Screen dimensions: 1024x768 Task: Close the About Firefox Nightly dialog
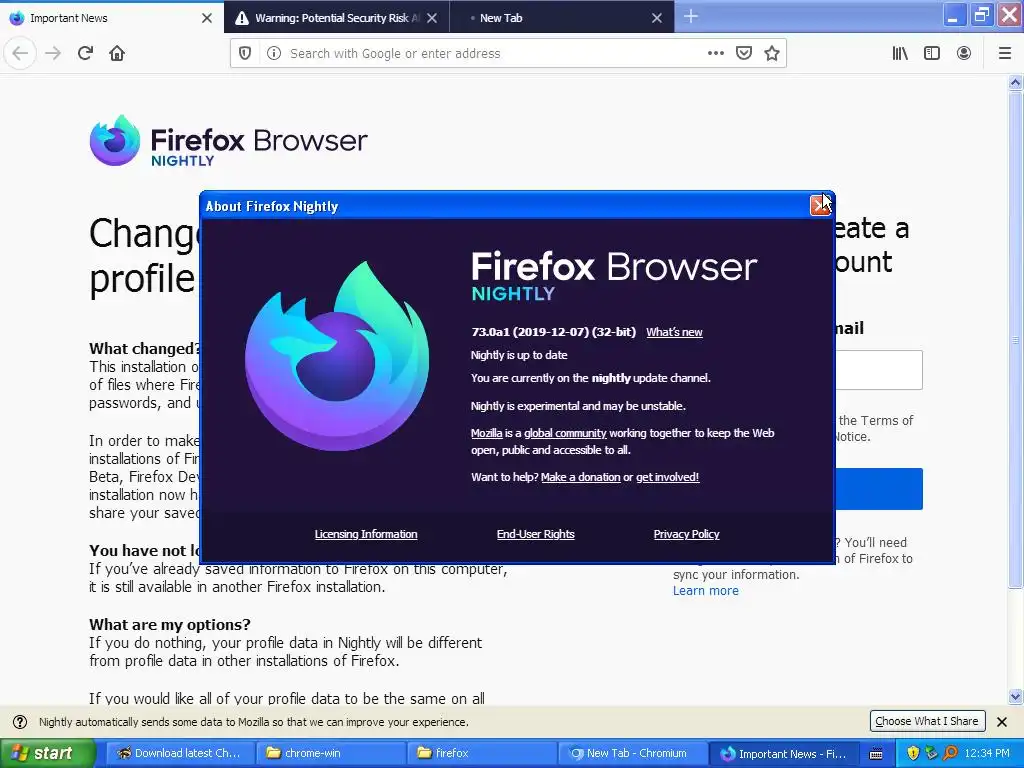(x=820, y=206)
